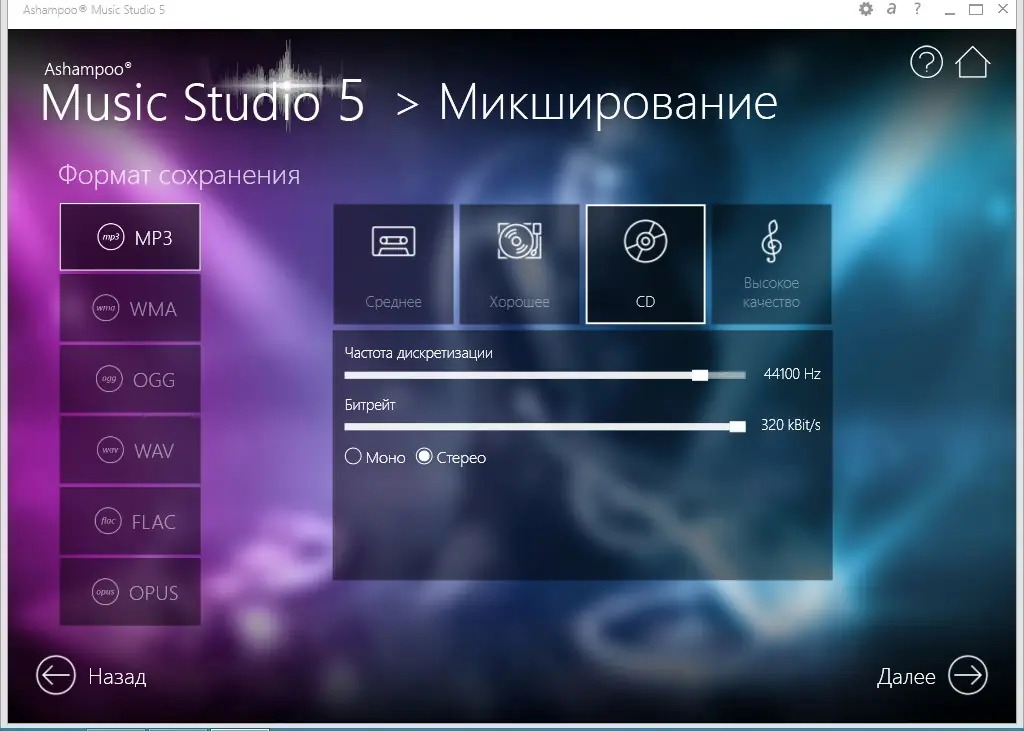1024x731 pixels.
Task: Go back with the Назад arrow
Action: click(x=56, y=675)
